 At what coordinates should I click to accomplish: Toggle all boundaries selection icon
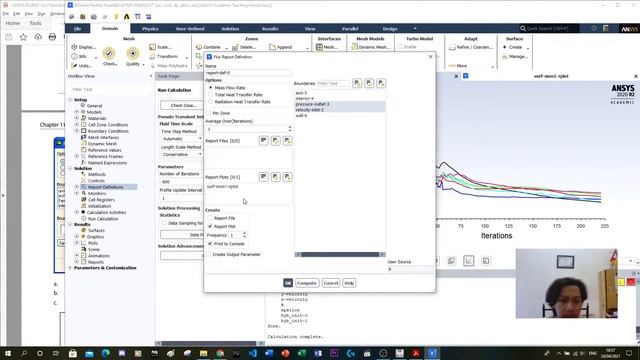pos(357,83)
